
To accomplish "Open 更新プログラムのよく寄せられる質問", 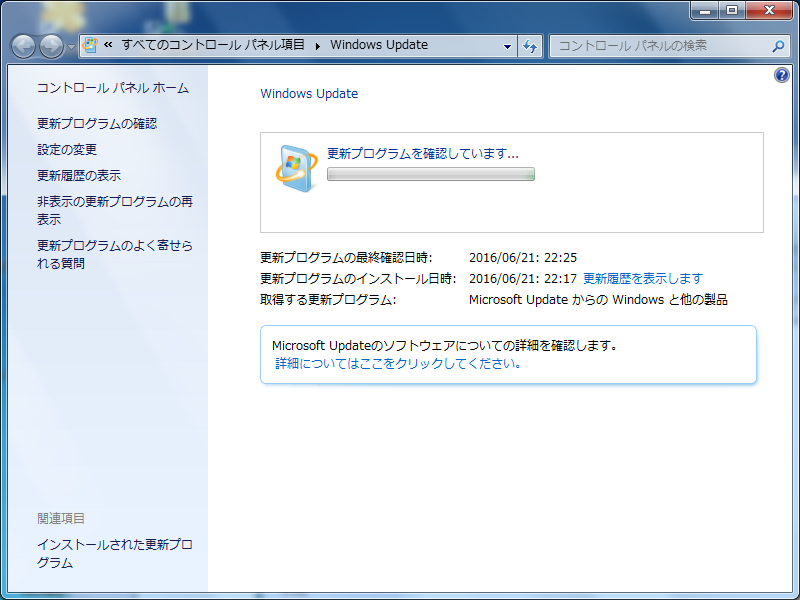I will (115, 254).
